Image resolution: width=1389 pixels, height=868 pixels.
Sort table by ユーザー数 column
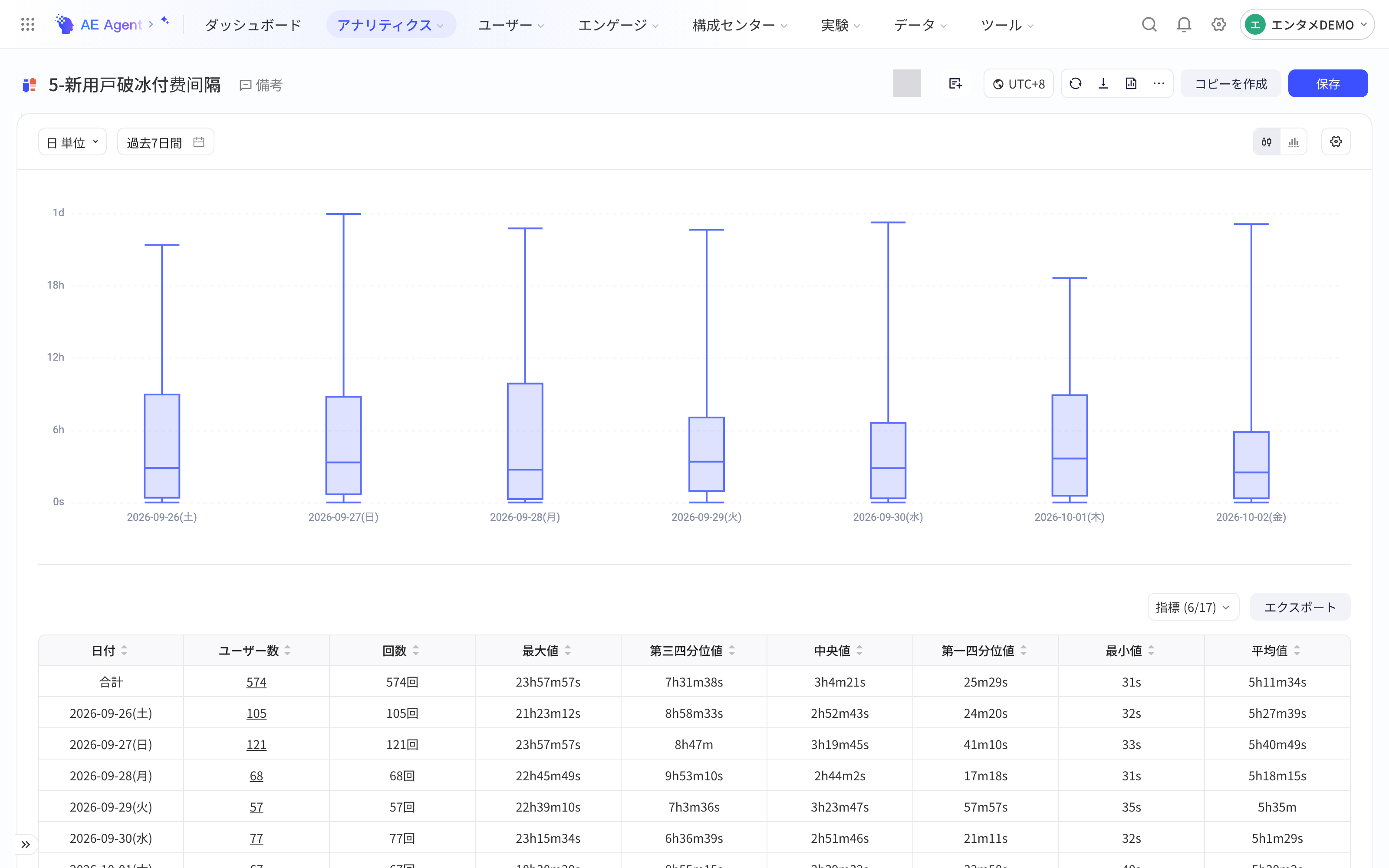click(287, 651)
